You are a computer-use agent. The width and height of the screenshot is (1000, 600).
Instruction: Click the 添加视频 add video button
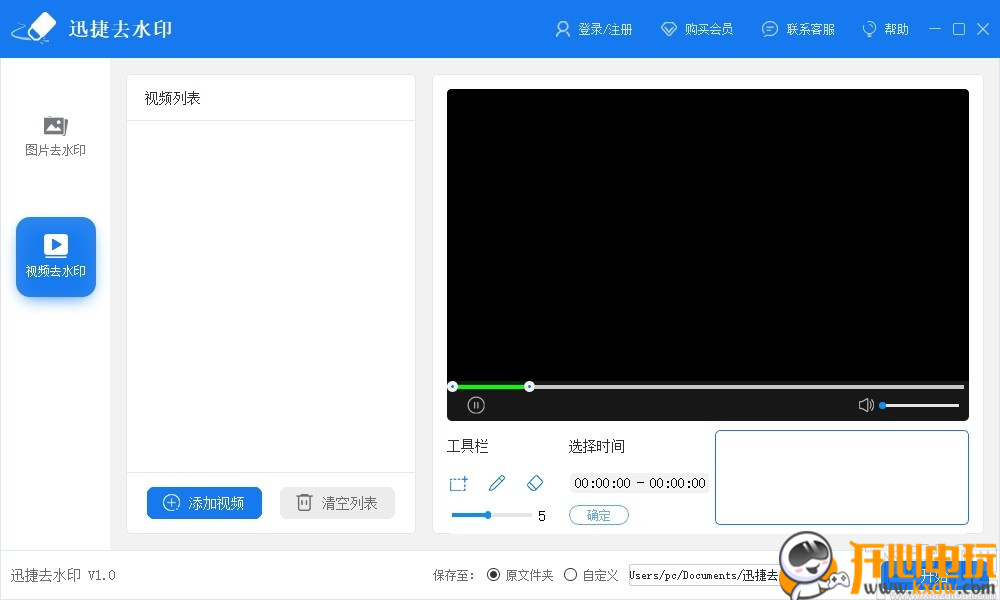click(204, 503)
